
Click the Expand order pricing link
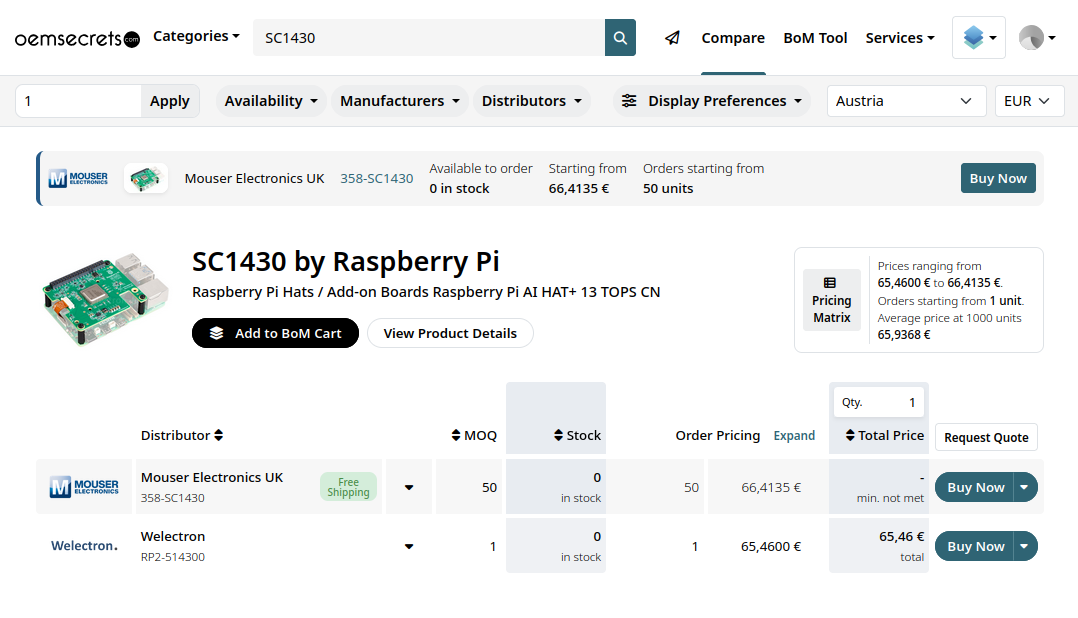coord(794,435)
